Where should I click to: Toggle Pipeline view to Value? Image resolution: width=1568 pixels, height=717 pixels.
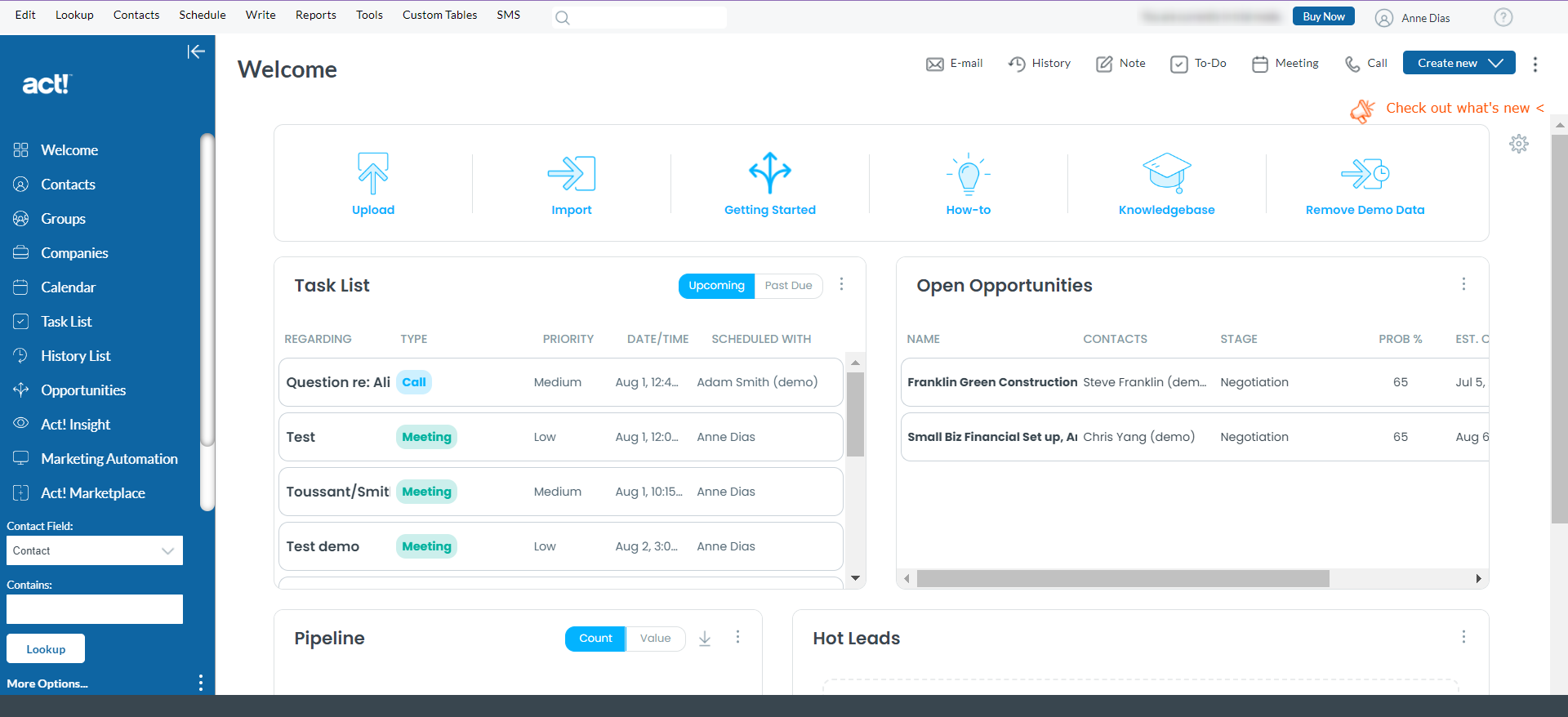(655, 639)
